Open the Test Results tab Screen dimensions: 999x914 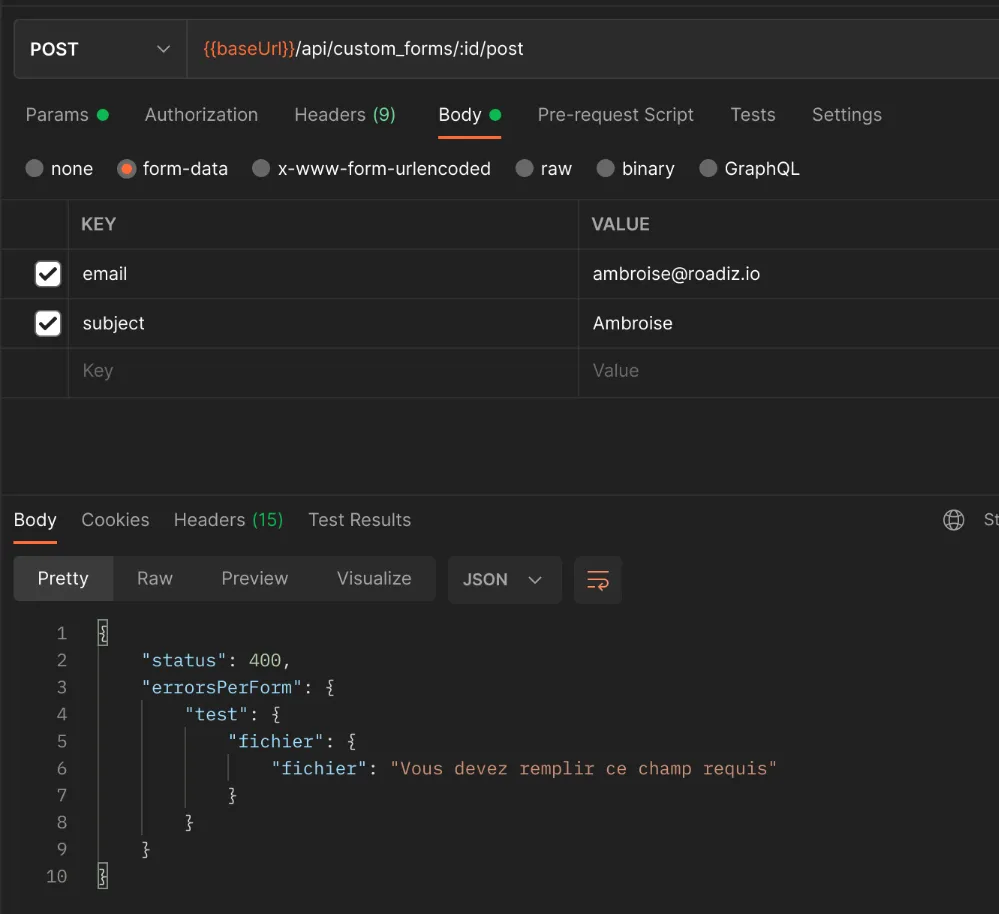click(x=359, y=520)
